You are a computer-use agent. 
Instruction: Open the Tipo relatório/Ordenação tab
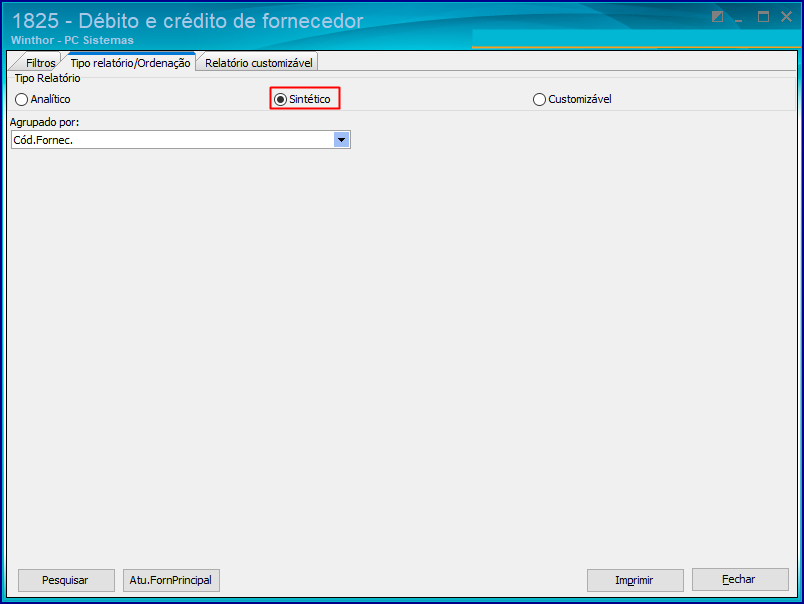pos(130,63)
